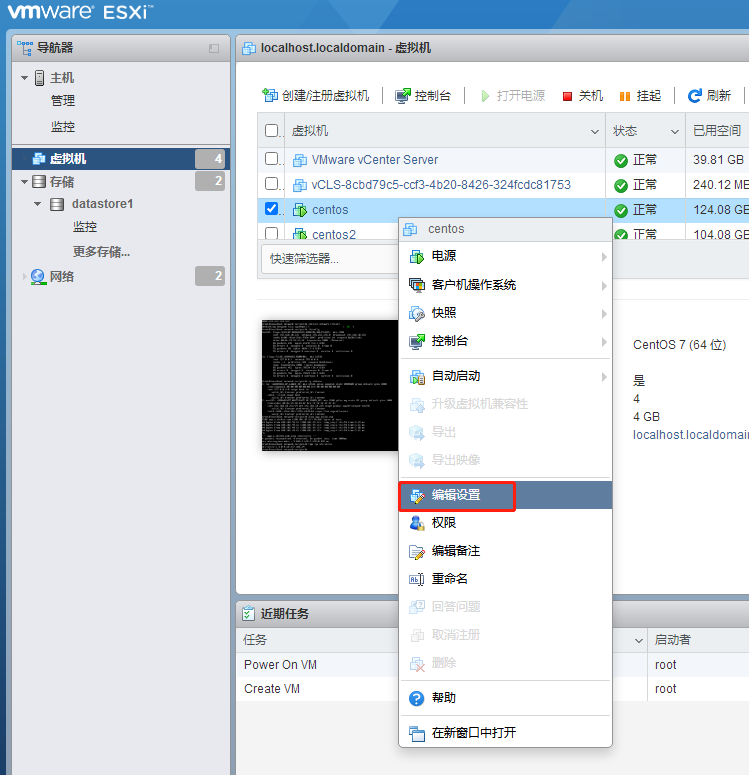Open the Status (状态) column dropdown arrow

(674, 131)
